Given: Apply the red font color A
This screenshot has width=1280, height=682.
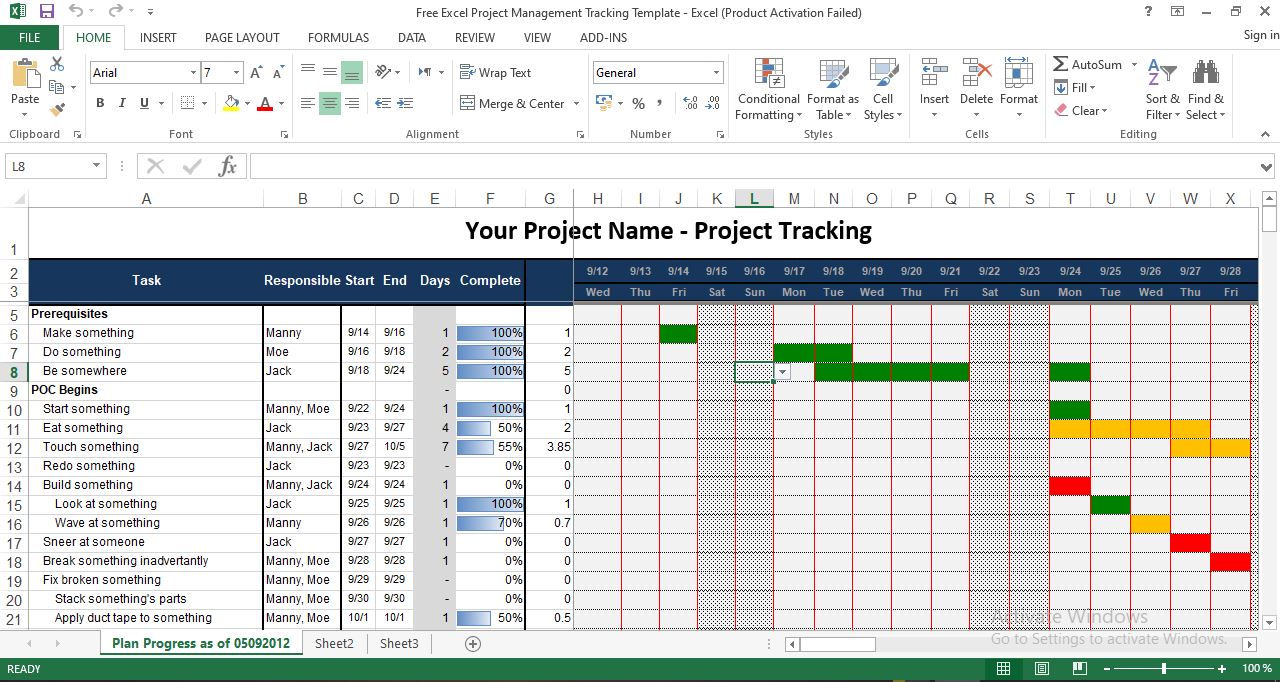Looking at the screenshot, I should click(265, 103).
